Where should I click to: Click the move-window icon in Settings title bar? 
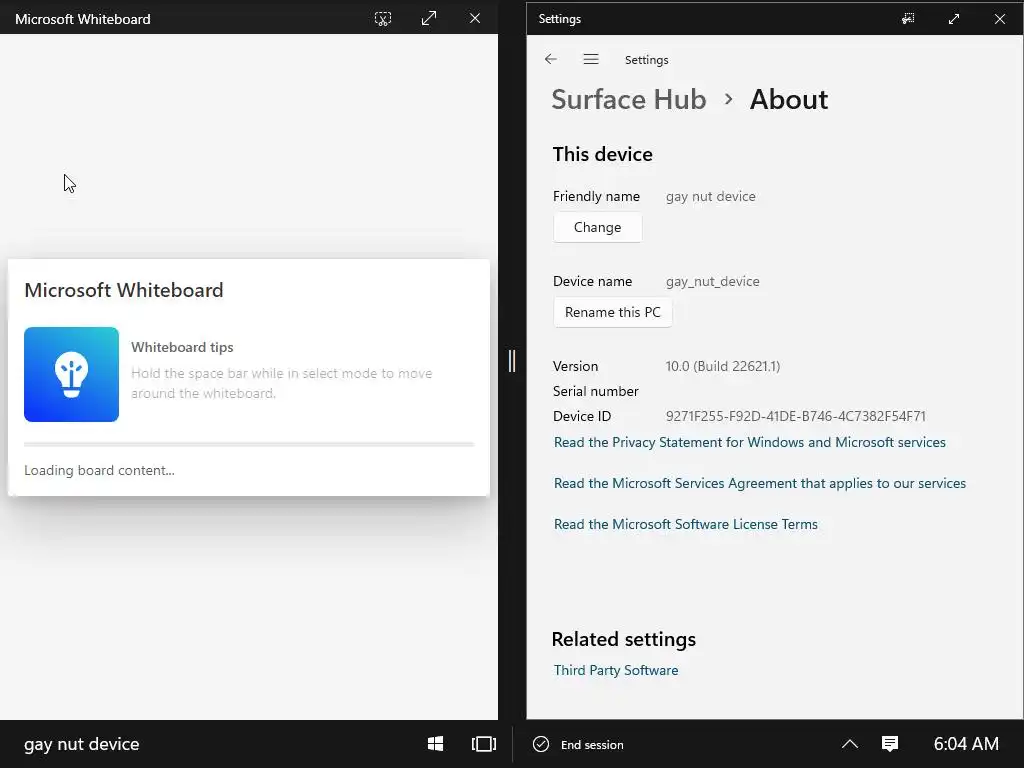(908, 19)
